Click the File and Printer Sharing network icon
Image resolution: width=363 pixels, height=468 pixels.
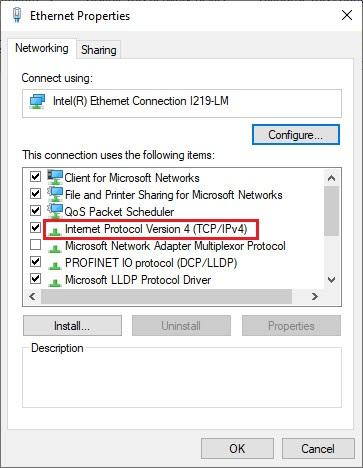pos(55,194)
